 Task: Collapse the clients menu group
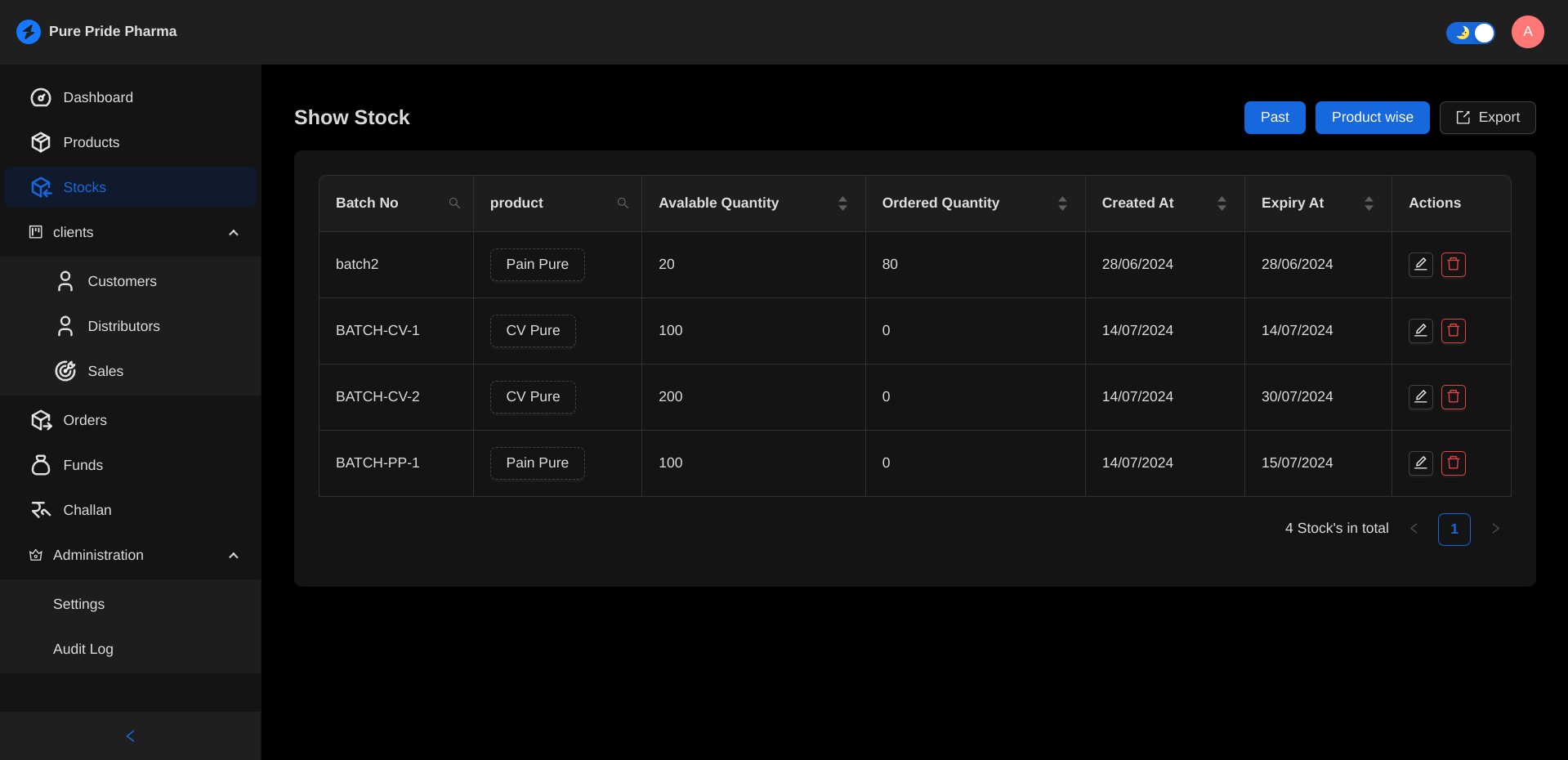(233, 233)
